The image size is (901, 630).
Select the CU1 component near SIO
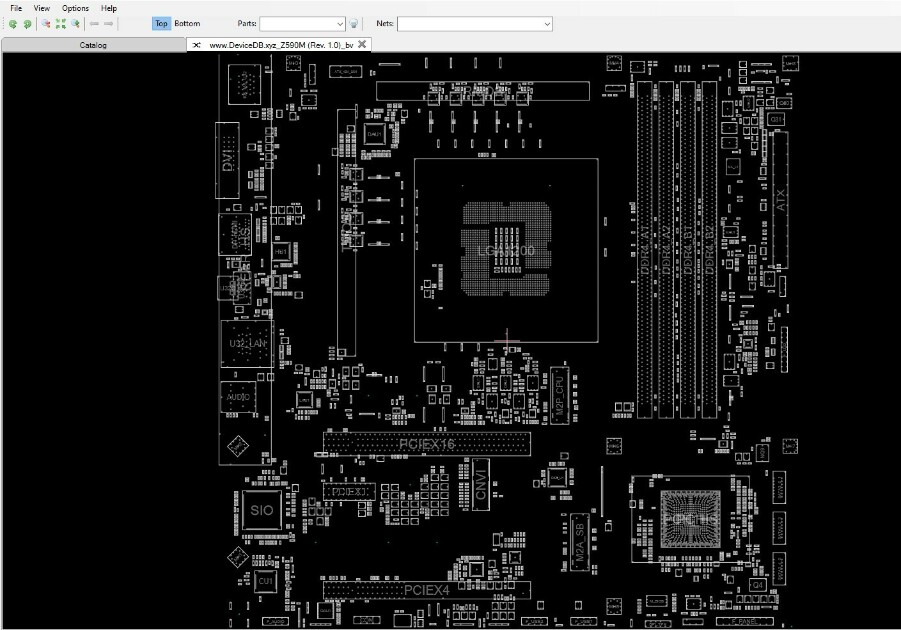(265, 581)
